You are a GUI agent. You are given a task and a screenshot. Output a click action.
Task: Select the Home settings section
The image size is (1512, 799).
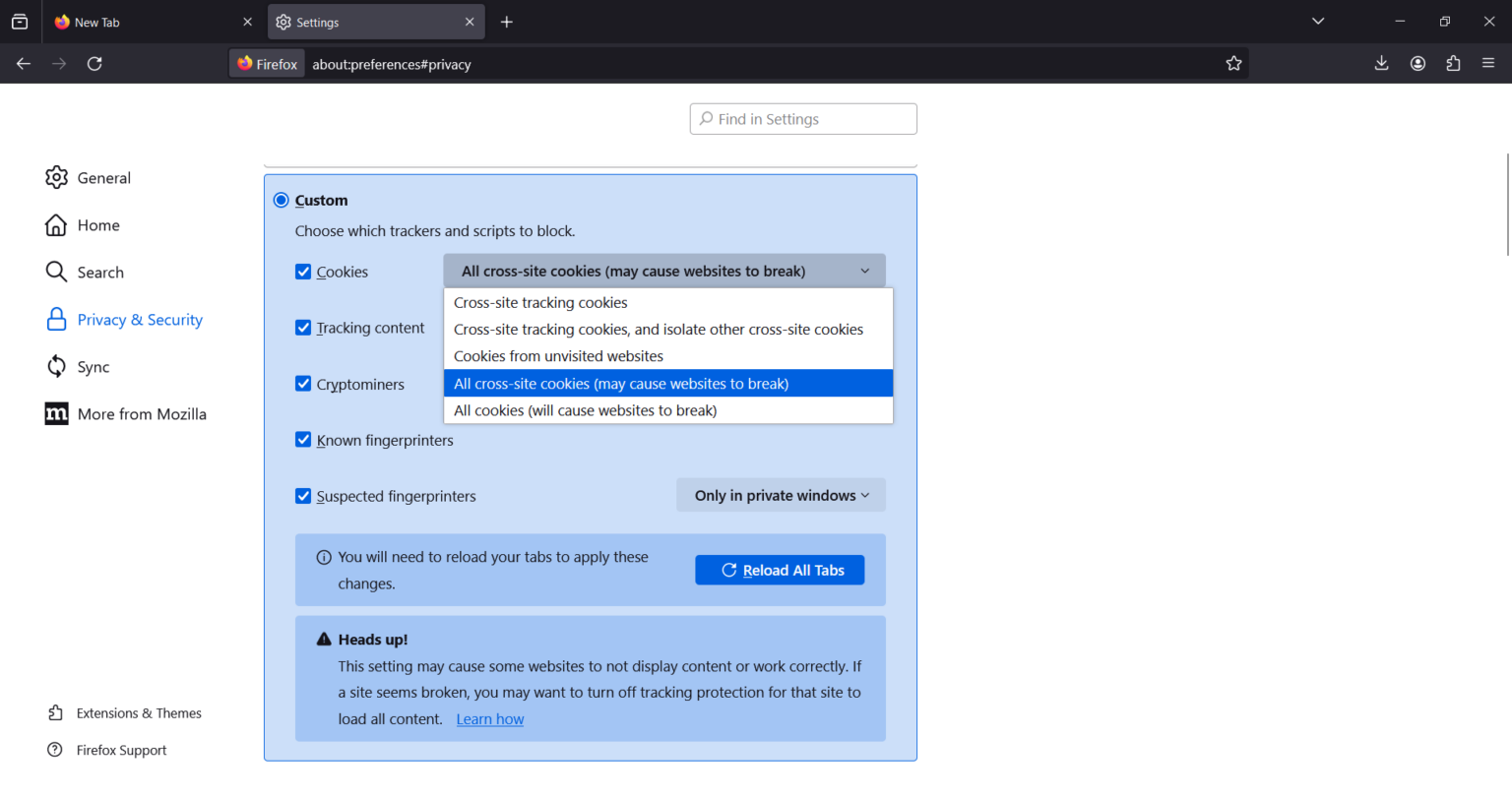coord(98,224)
